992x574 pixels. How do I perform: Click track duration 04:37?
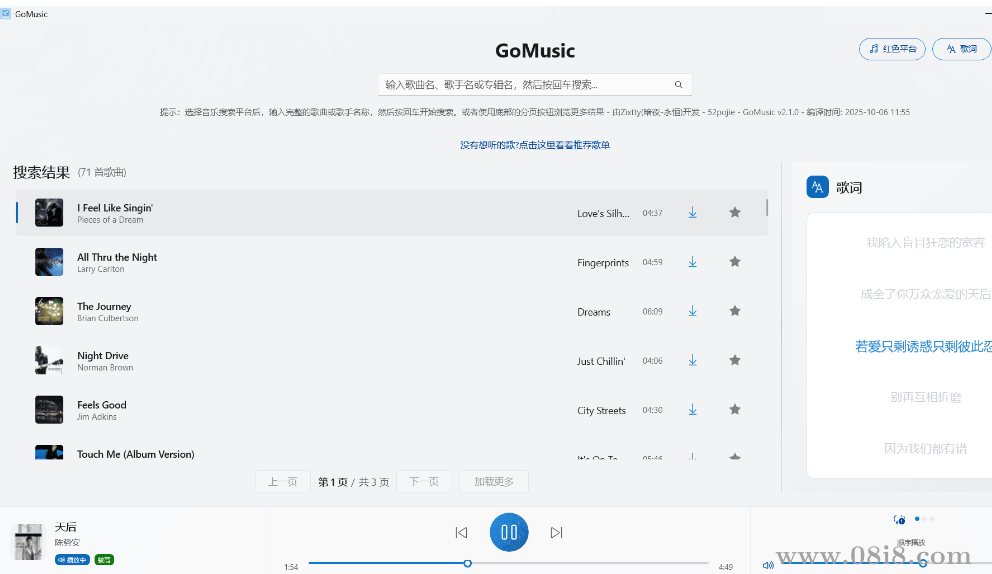click(652, 213)
